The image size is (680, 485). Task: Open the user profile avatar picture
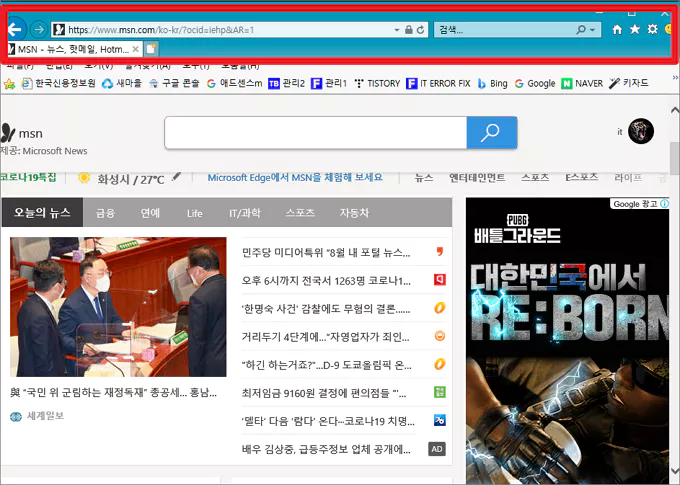641,131
